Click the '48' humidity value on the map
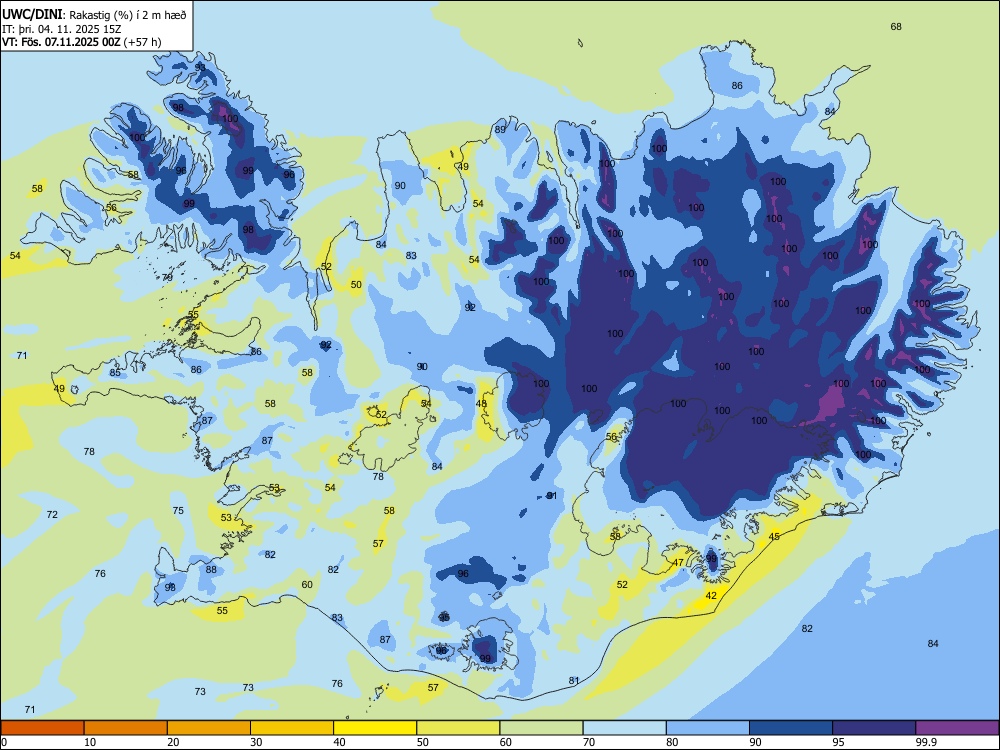 click(x=481, y=404)
